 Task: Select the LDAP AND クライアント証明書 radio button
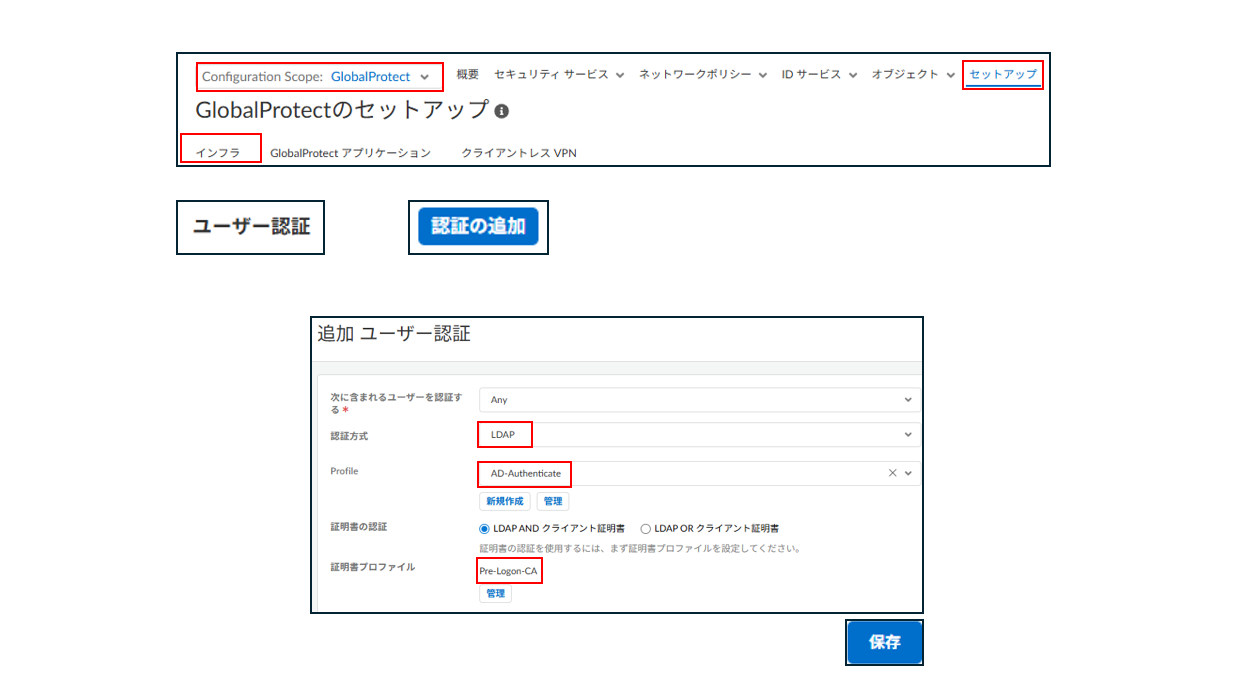tap(482, 528)
